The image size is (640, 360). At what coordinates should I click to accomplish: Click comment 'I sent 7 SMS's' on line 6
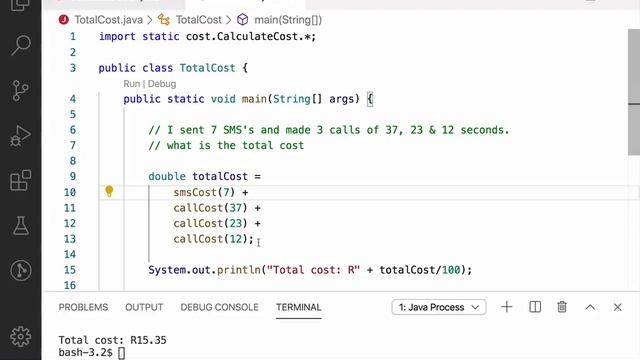click(x=211, y=130)
